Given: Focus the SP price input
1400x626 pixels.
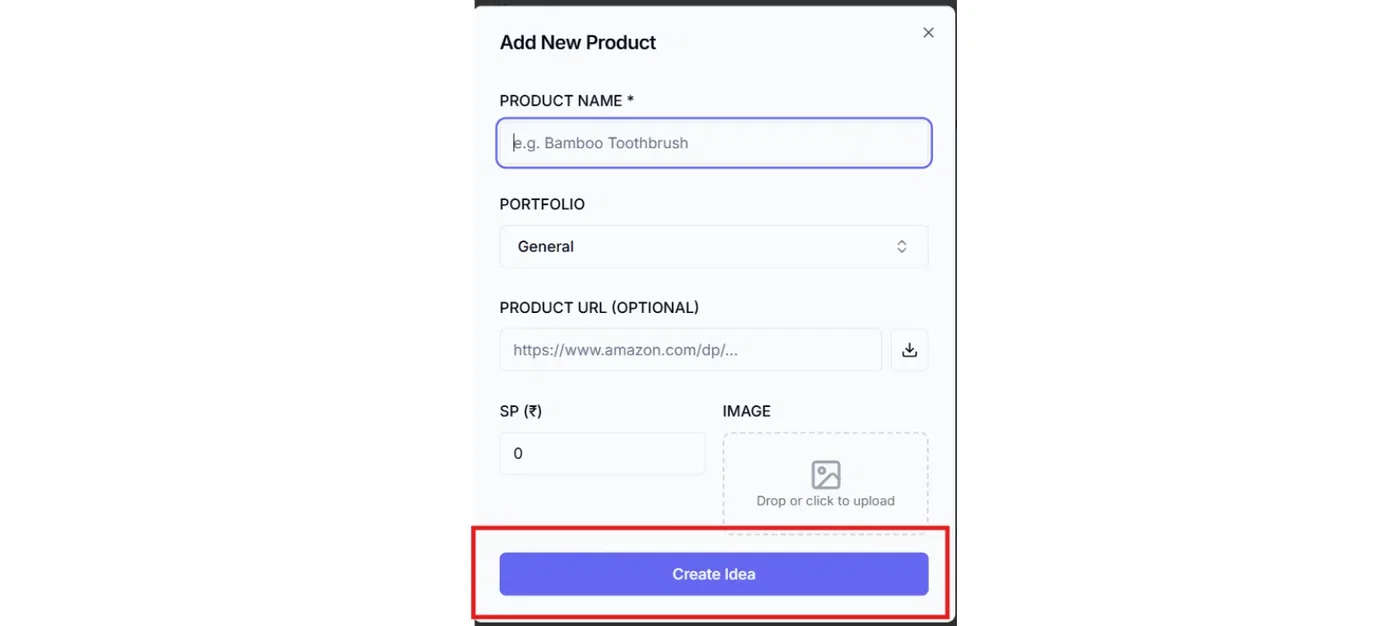Looking at the screenshot, I should tap(602, 453).
